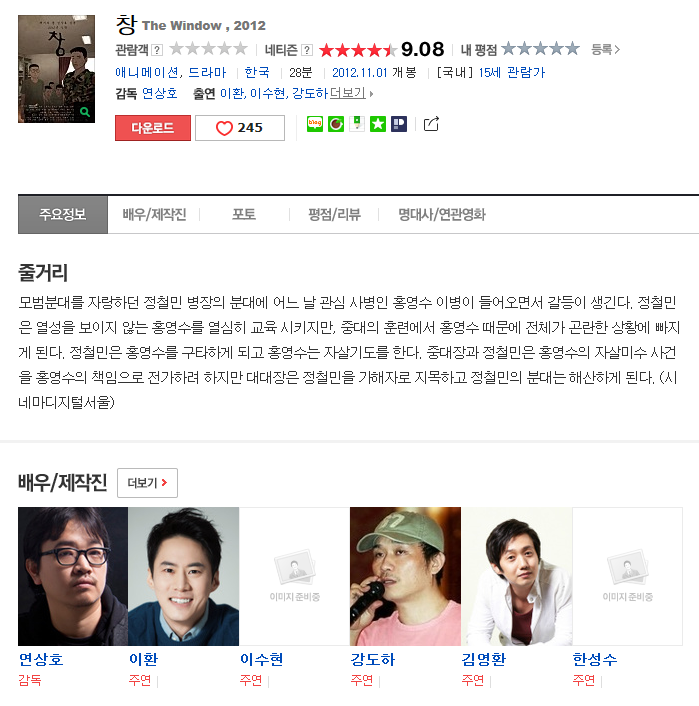Share with the navy Pholar icon
Screen dimensions: 699x706
click(x=399, y=124)
